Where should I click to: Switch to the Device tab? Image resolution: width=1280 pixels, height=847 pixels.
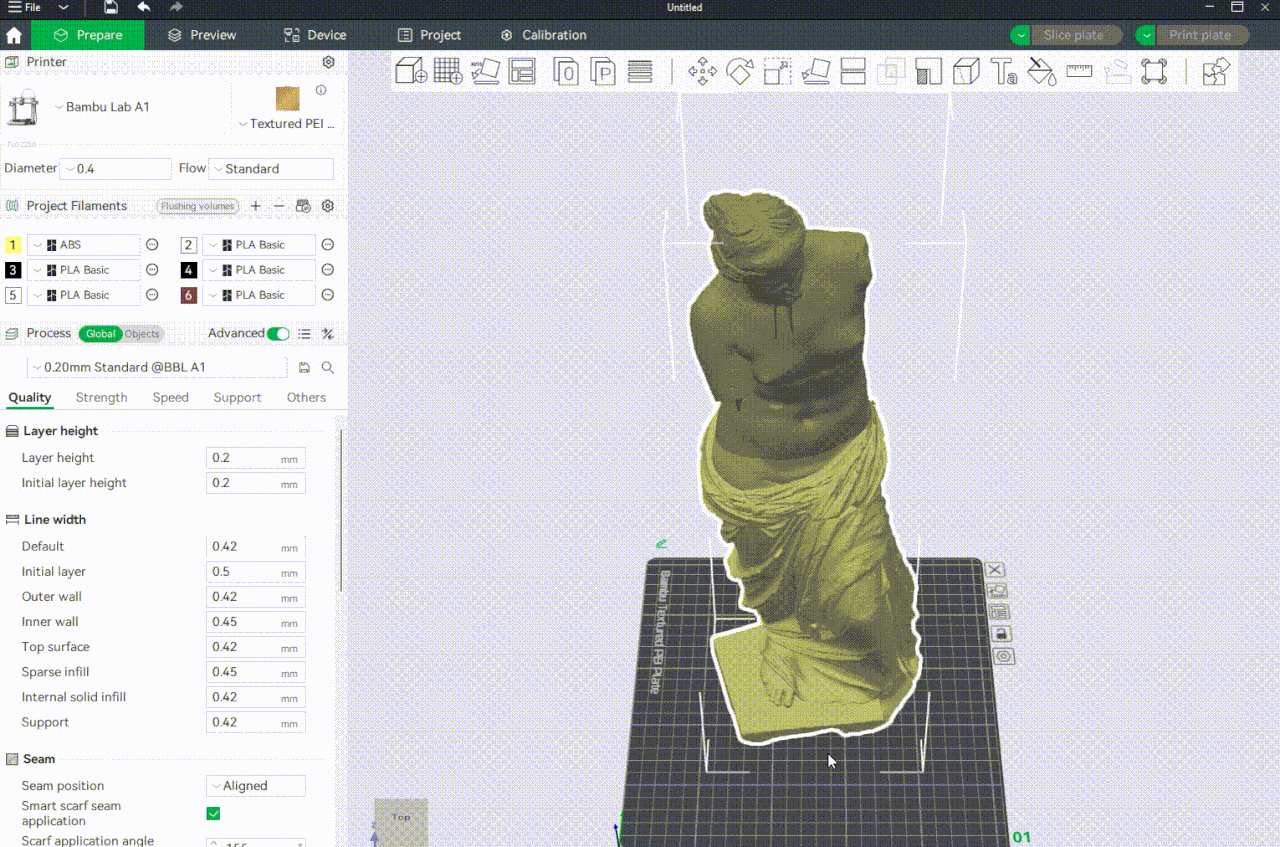(315, 35)
